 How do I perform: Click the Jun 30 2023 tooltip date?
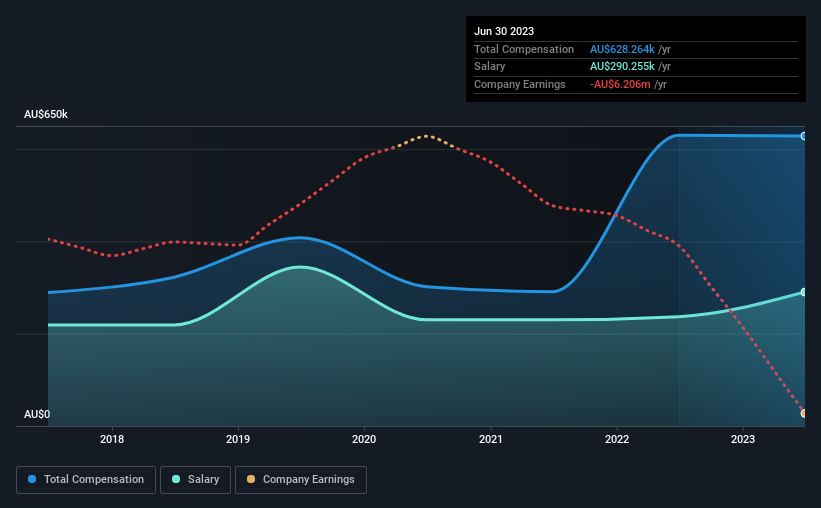(504, 31)
